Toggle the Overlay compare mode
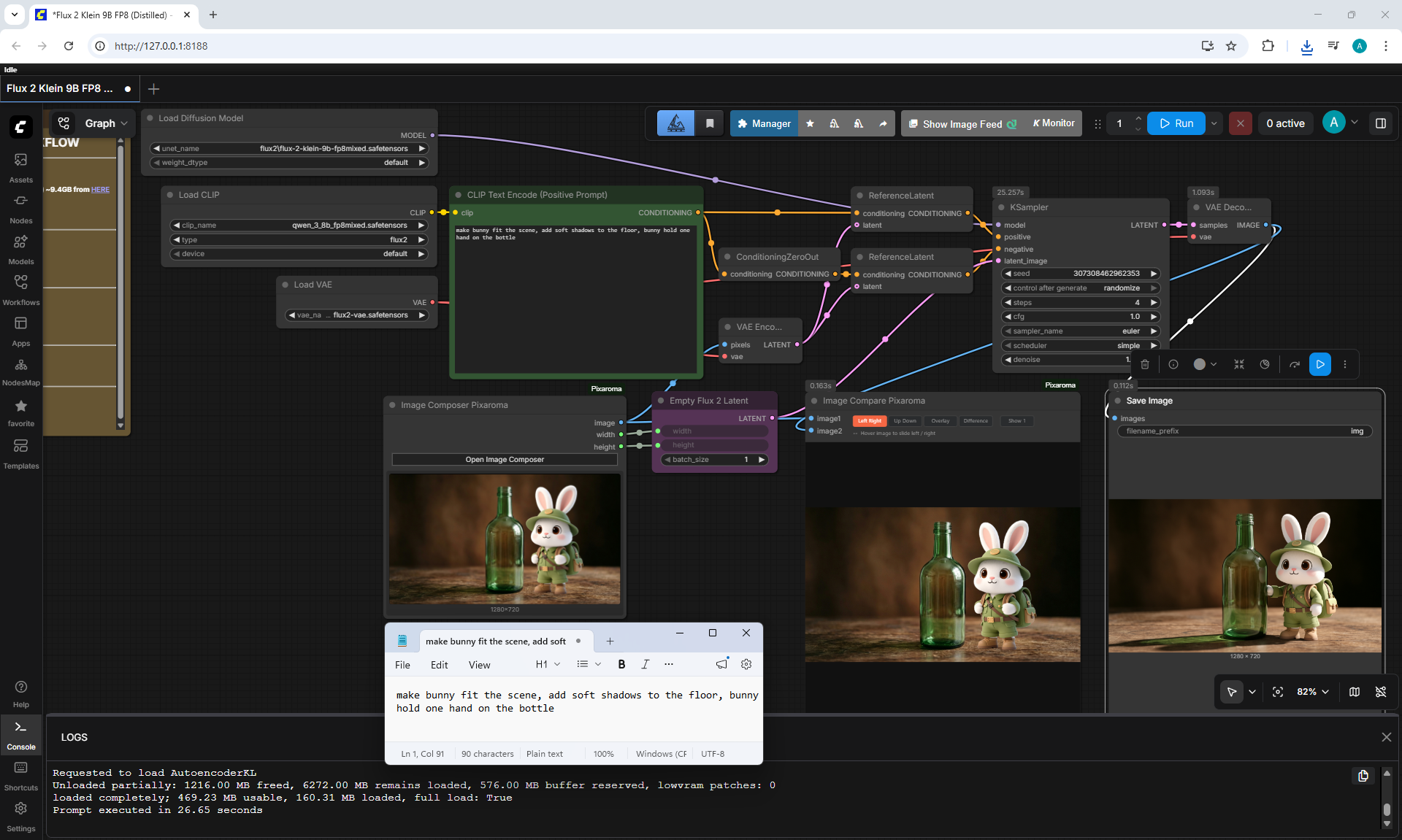Image resolution: width=1402 pixels, height=840 pixels. click(x=941, y=421)
